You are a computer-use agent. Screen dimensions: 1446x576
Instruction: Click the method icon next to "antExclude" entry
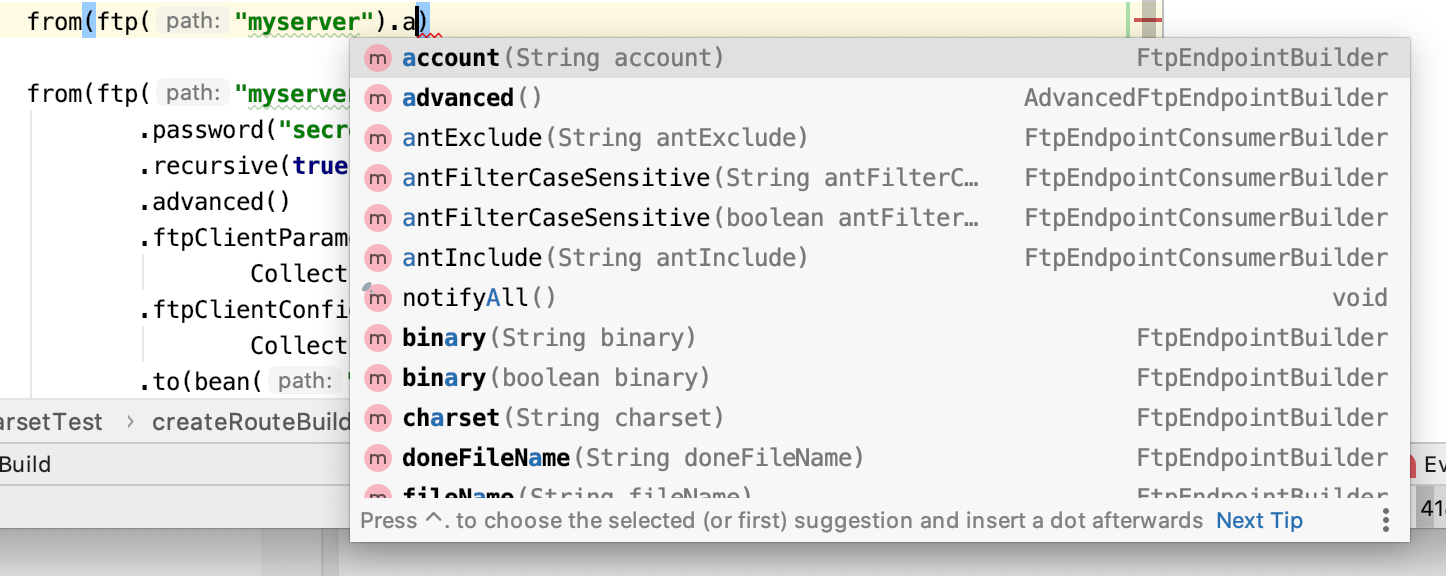[x=378, y=137]
